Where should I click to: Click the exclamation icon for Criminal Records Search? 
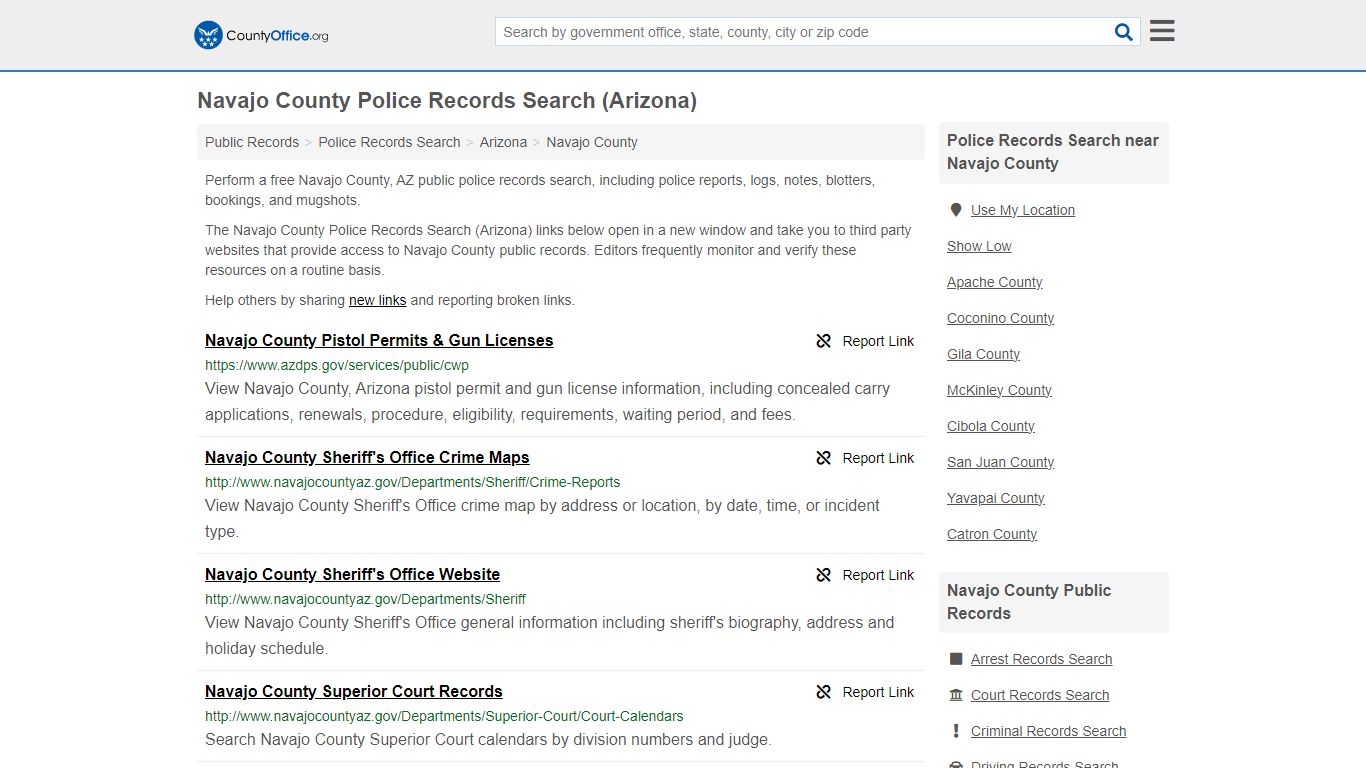[956, 731]
